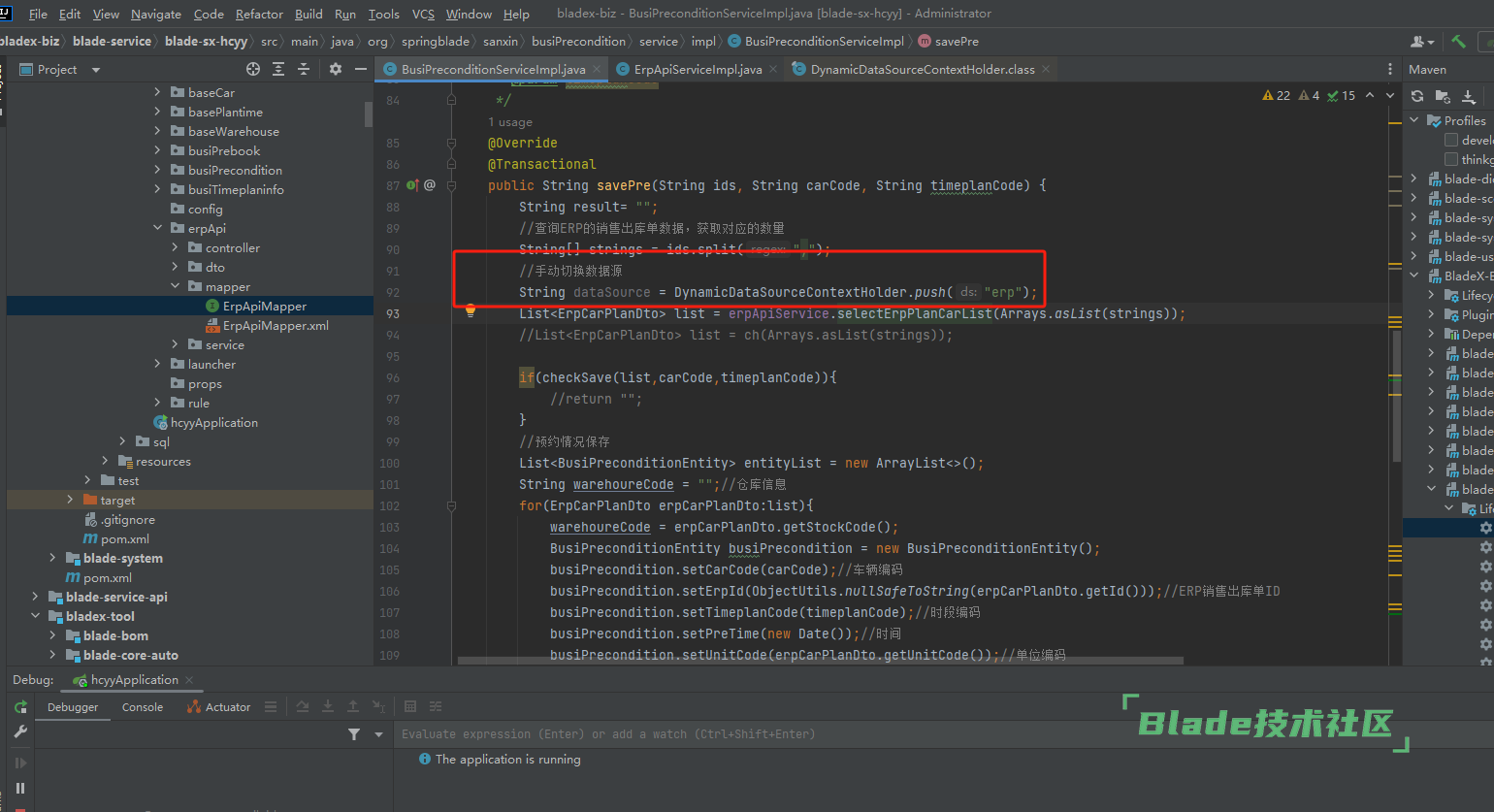Click the Expand All icon in Project toolbar
1494x812 pixels.
click(278, 69)
